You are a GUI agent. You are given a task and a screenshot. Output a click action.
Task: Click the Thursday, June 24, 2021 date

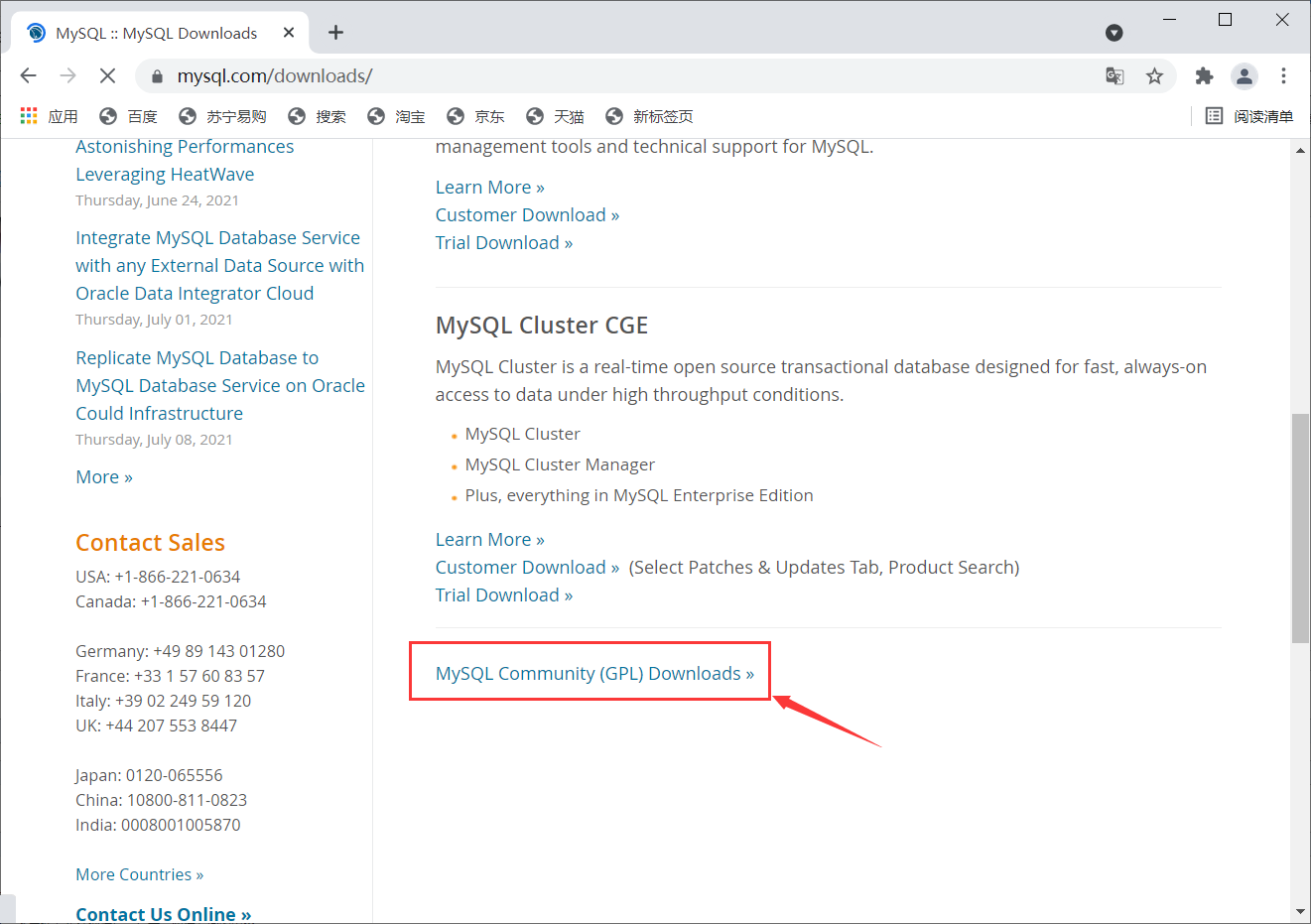click(x=157, y=200)
